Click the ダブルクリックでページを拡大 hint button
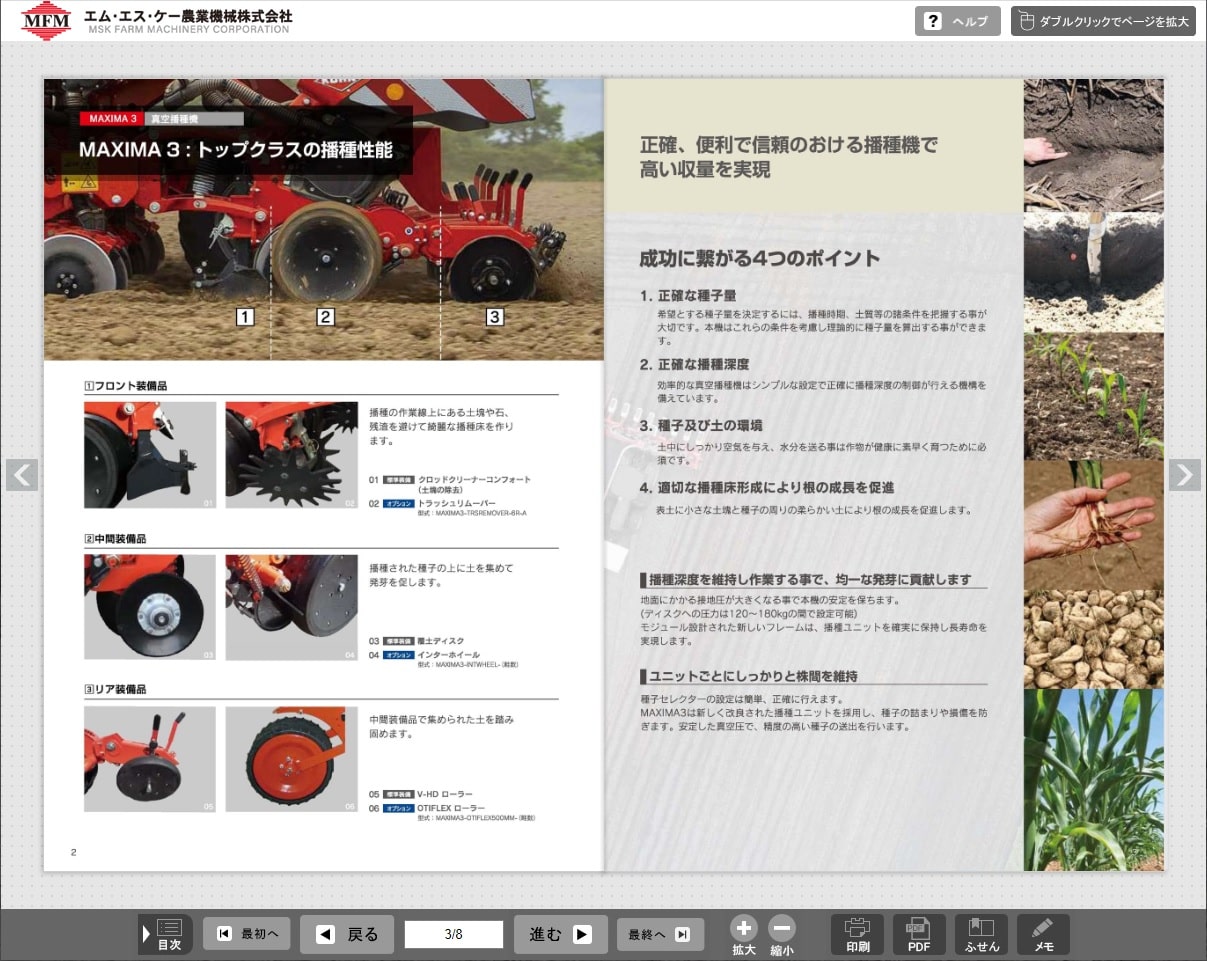The height and width of the screenshot is (961, 1207). 1103,21
